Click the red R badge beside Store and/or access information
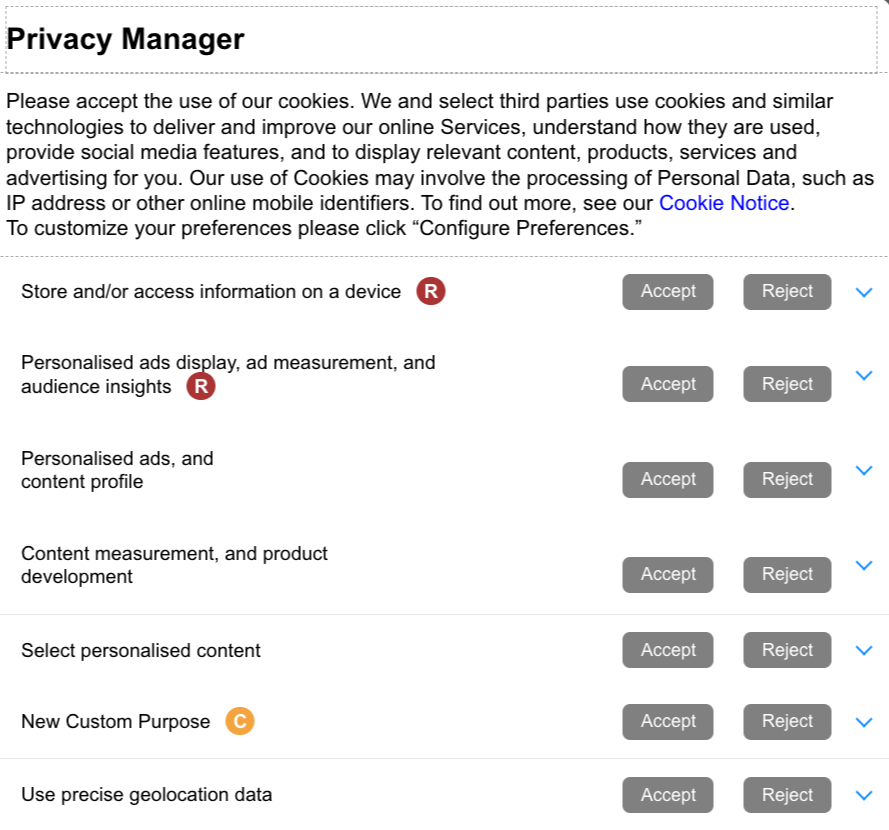Image resolution: width=889 pixels, height=830 pixels. coord(431,291)
